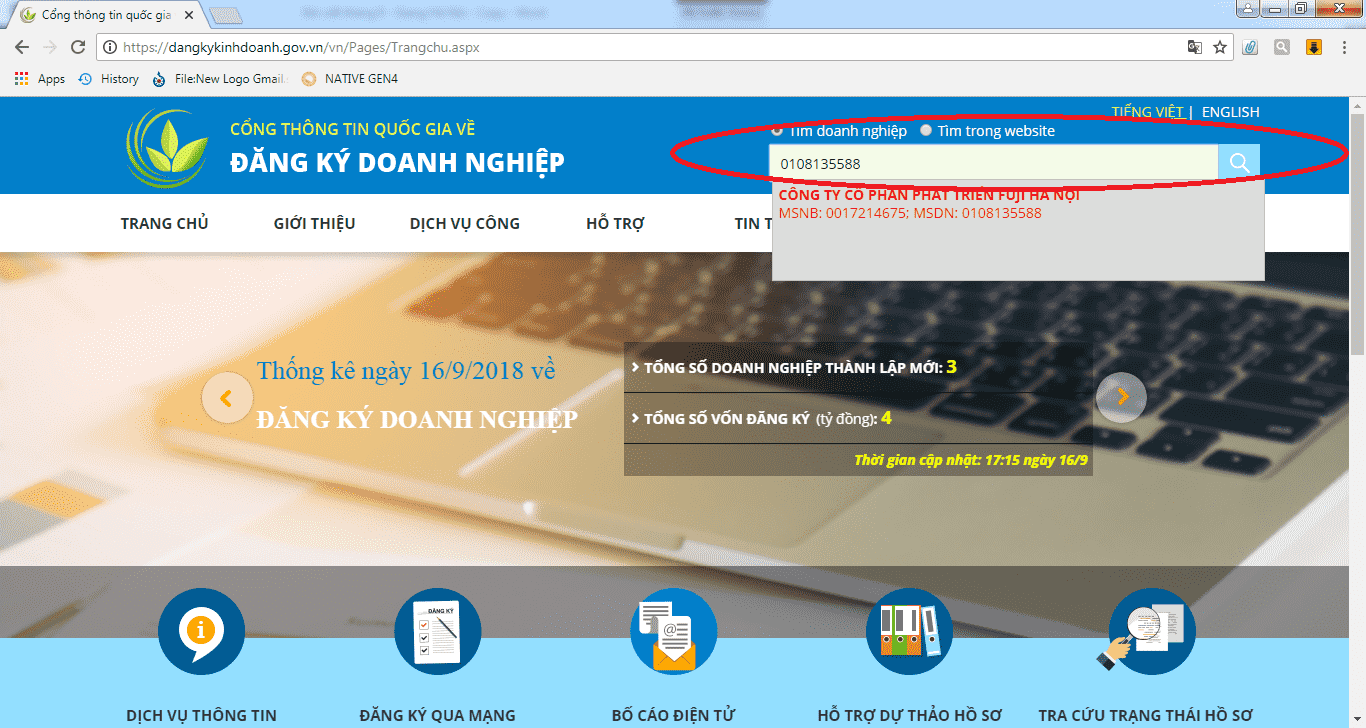Go to next slide with the right arrow
The width and height of the screenshot is (1366, 728).
(1121, 398)
